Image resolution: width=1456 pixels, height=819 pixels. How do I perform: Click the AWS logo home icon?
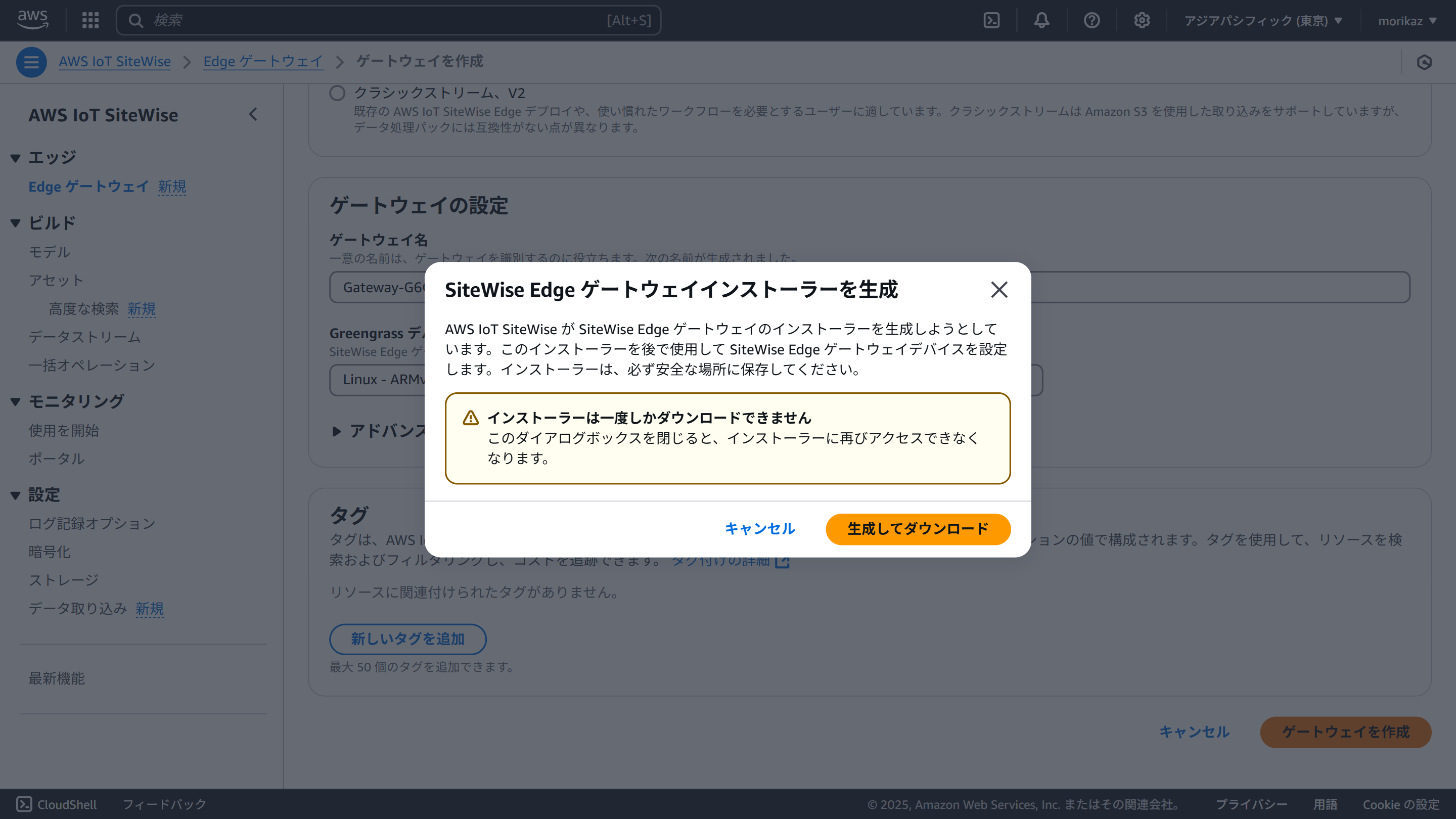[x=33, y=20]
